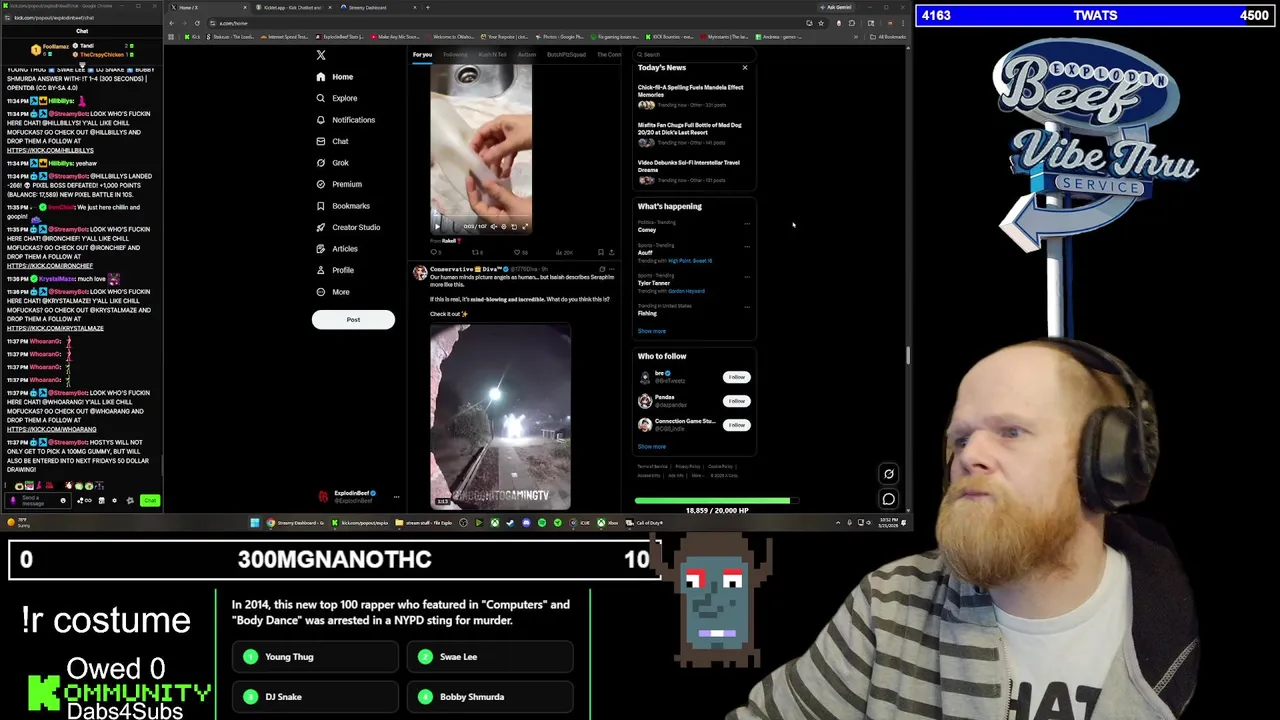Viewport: 1280px width, 720px height.
Task: Open a new browser tab
Action: click(428, 8)
